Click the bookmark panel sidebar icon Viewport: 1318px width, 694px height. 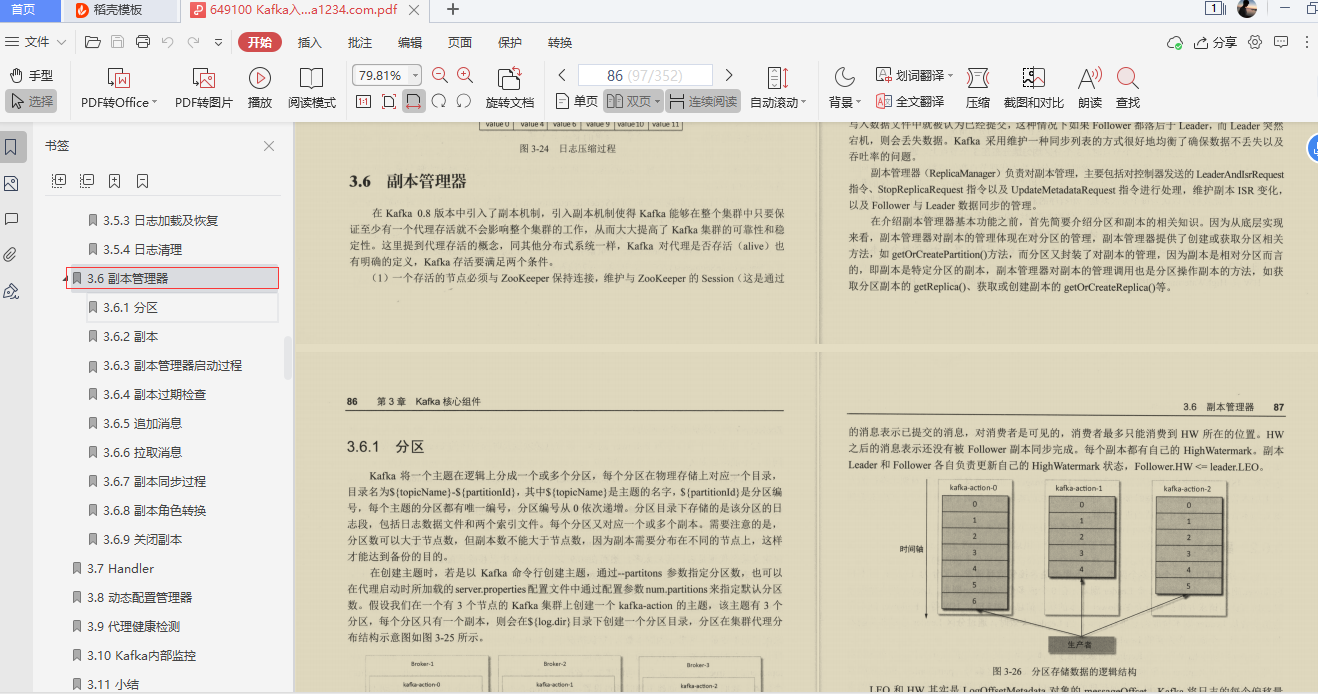click(x=11, y=148)
